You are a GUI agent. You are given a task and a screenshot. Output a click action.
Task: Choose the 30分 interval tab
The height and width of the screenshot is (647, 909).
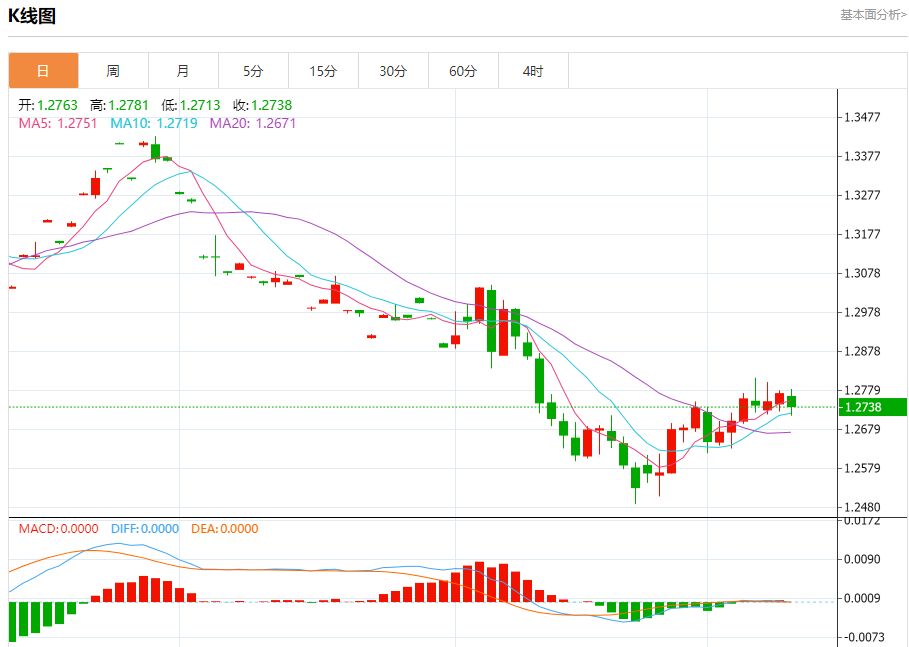[394, 71]
